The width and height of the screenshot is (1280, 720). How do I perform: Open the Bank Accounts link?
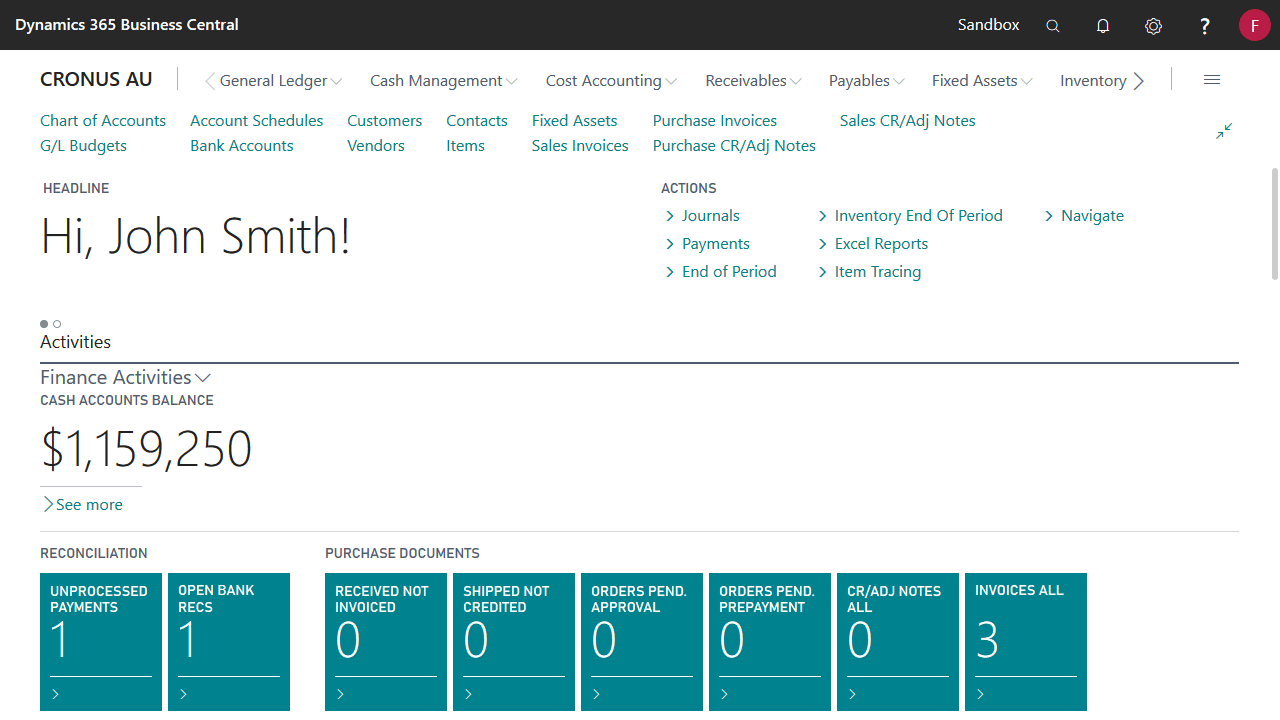click(242, 146)
